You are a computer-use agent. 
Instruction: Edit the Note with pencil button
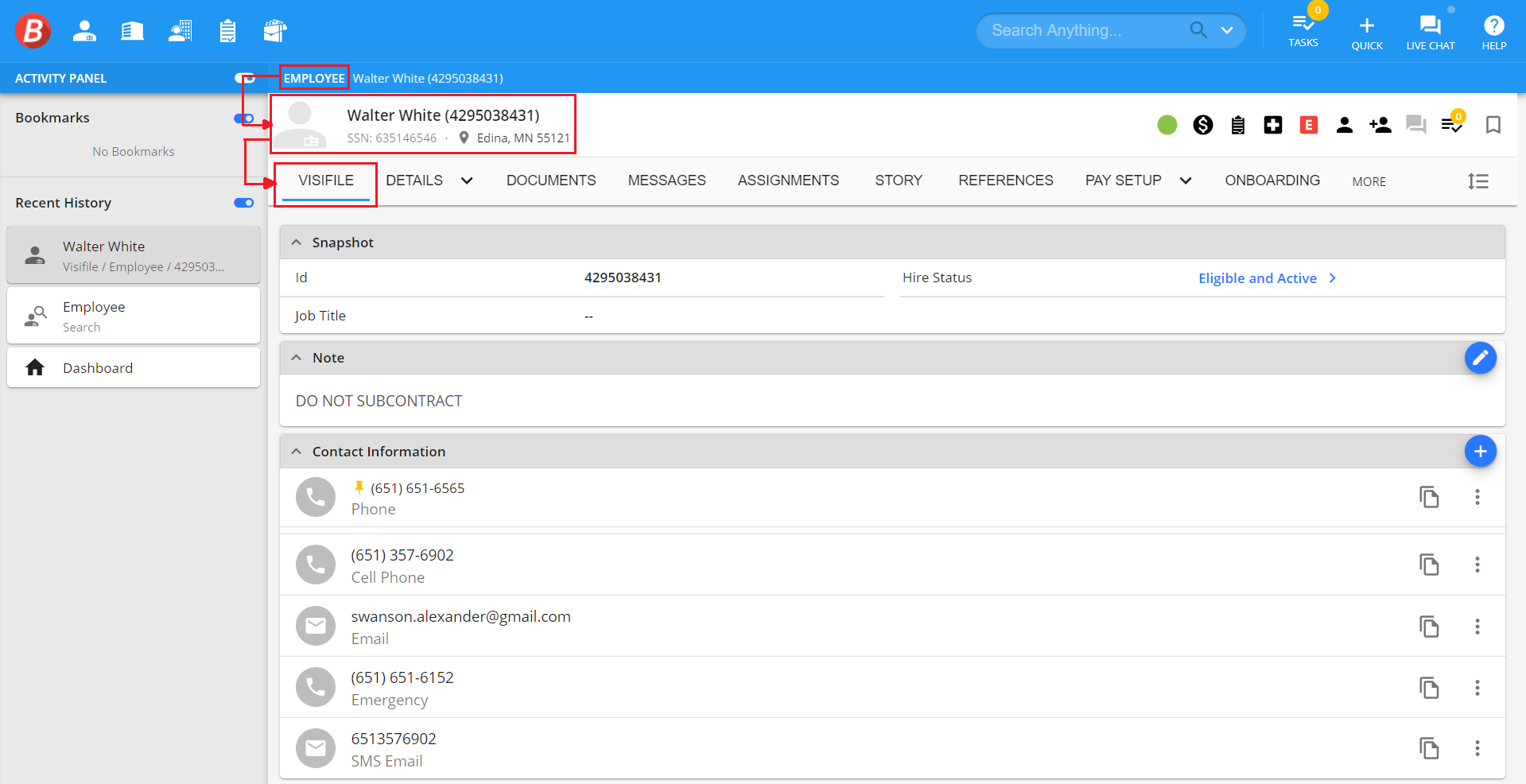[x=1481, y=358]
